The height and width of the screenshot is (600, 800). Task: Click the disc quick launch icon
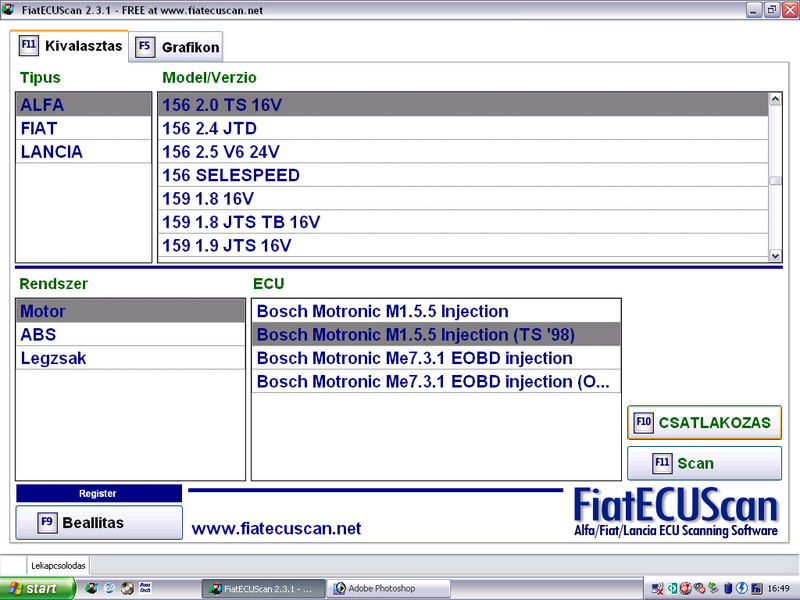127,588
